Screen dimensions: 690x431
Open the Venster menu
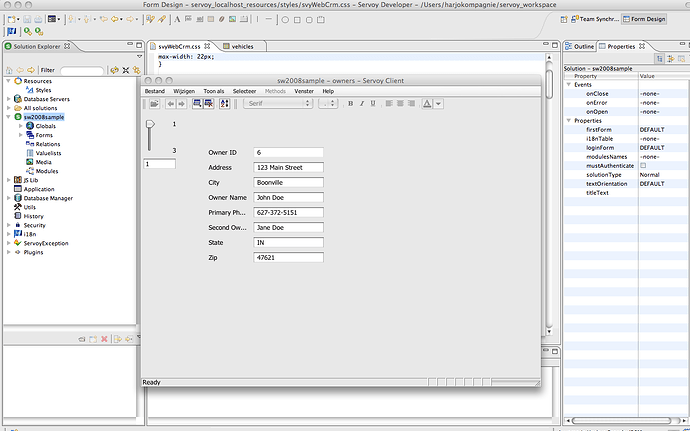coord(304,91)
